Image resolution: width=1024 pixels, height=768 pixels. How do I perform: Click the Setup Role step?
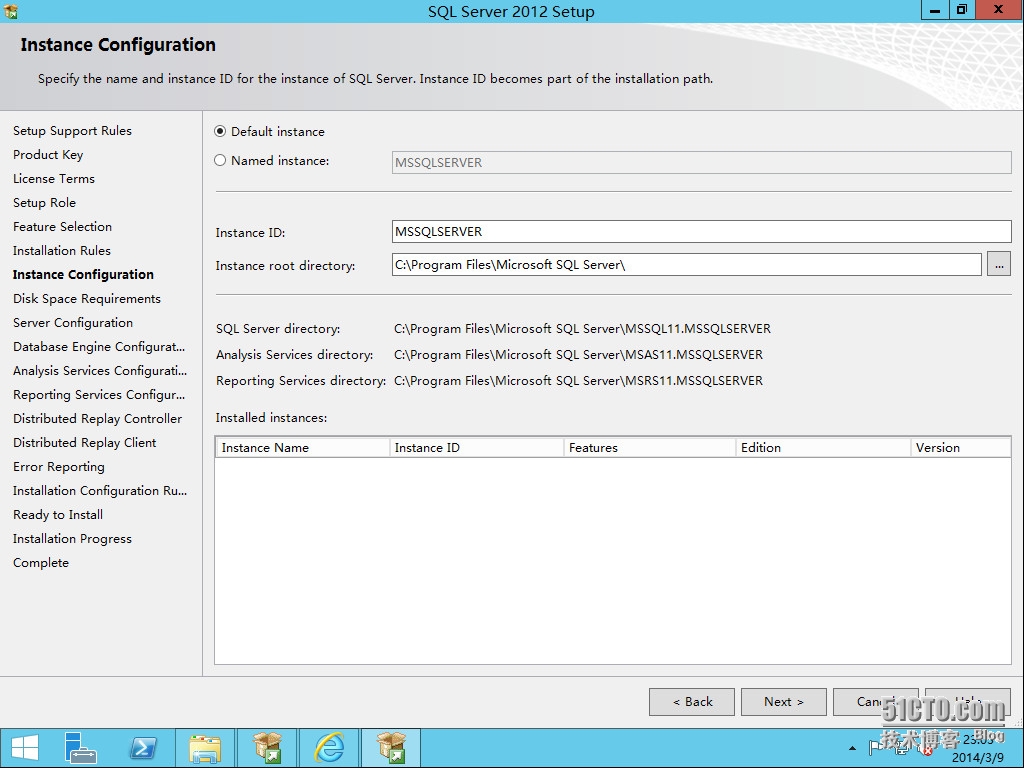(44, 202)
